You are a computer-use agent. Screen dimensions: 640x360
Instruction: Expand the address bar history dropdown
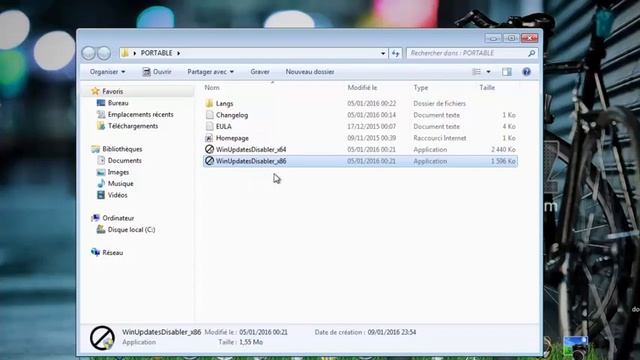tap(383, 53)
